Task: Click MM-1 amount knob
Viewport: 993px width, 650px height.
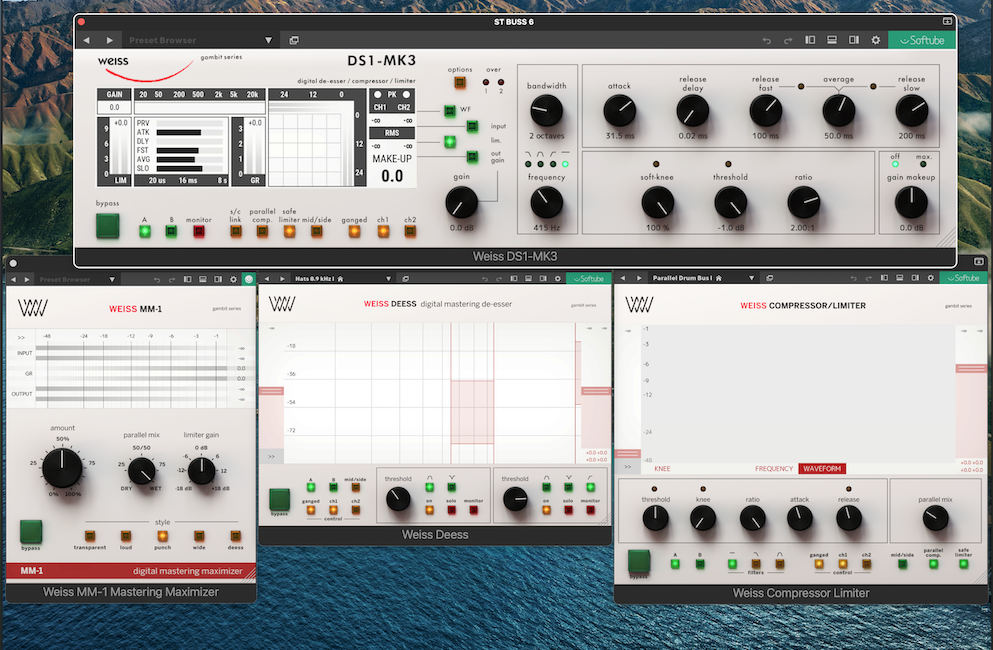Action: click(x=62, y=468)
